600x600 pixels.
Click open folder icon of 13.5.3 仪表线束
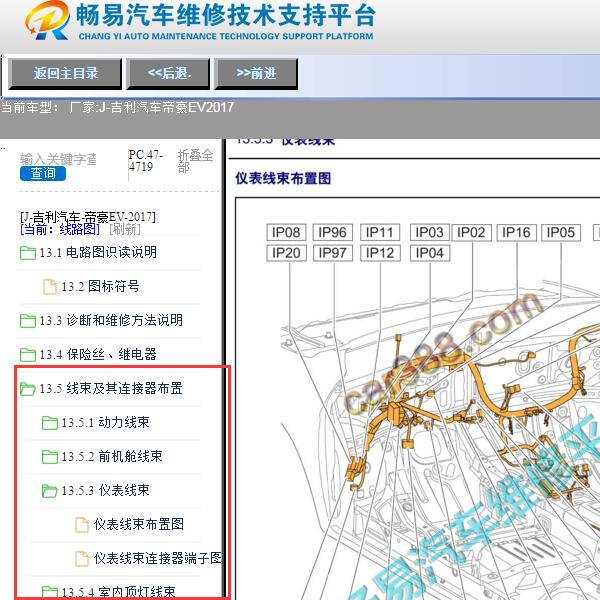tap(50, 491)
